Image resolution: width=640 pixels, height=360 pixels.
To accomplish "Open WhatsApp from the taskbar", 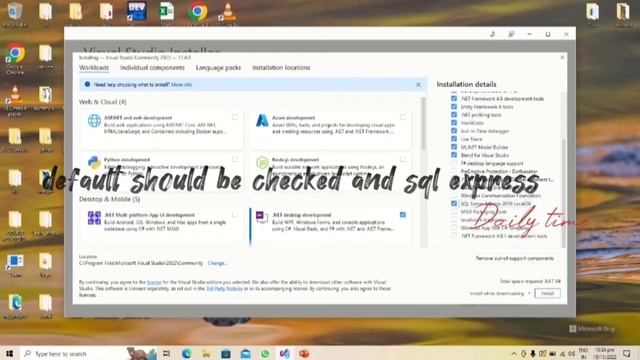I will 265,353.
